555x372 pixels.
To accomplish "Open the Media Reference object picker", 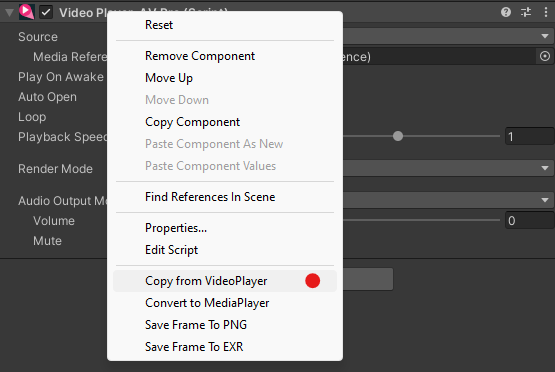I will (x=545, y=56).
